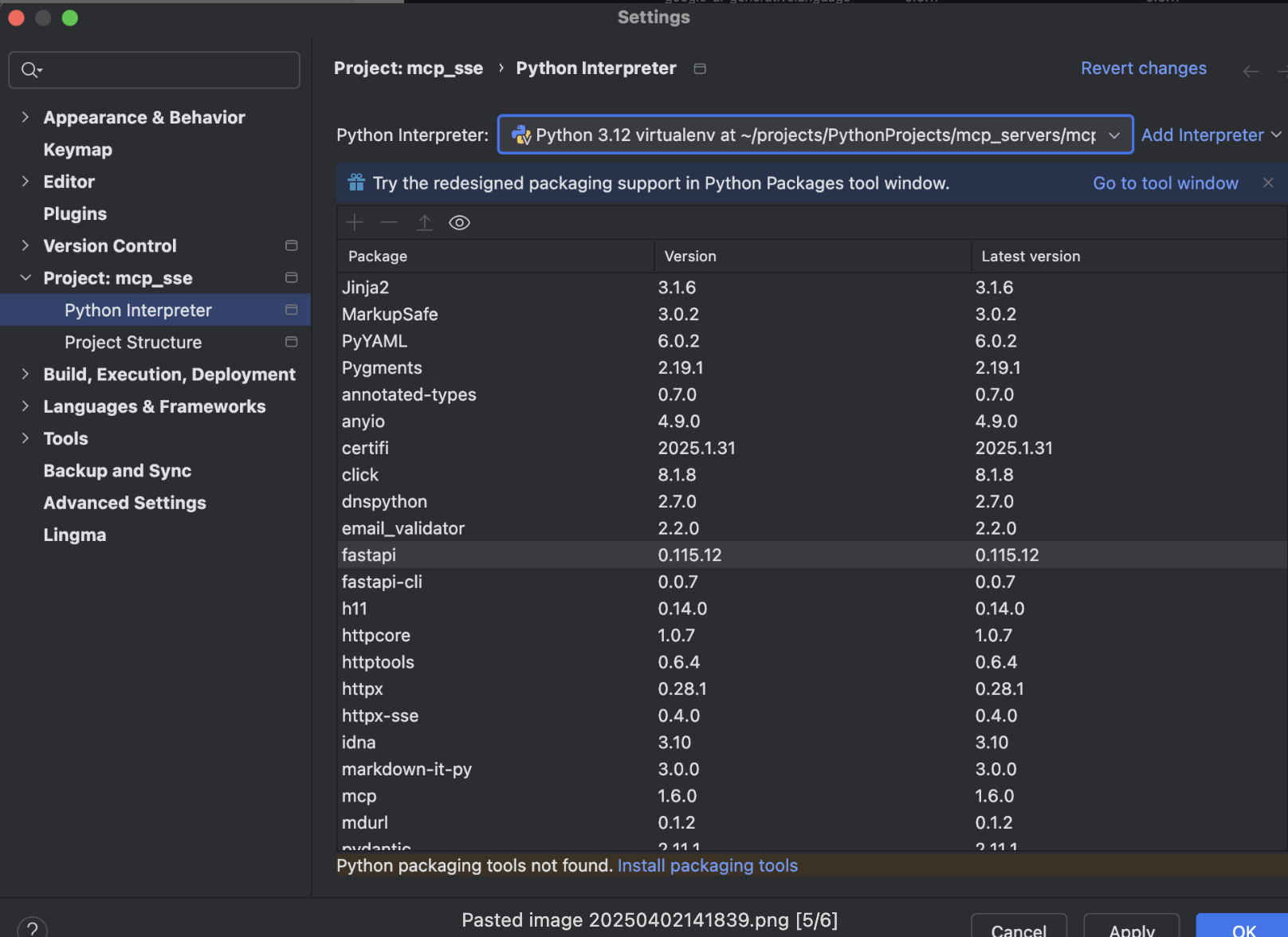The image size is (1288, 937).
Task: Click the settings search field
Action: click(x=154, y=70)
